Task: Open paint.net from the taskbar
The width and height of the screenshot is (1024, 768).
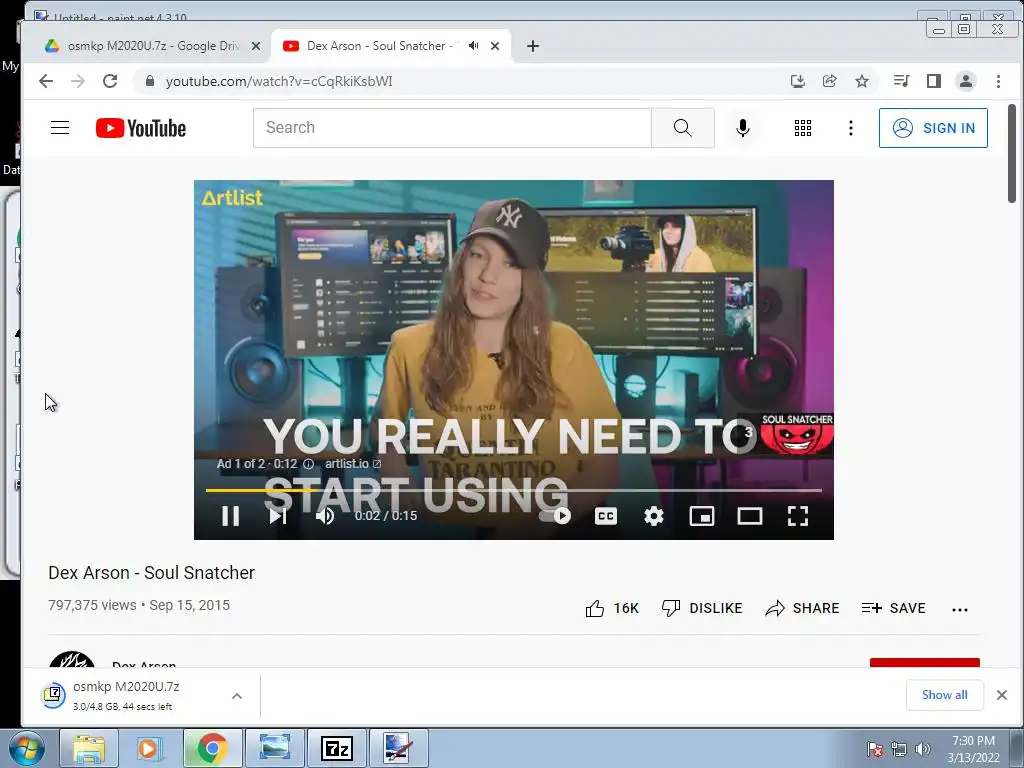Action: click(x=398, y=748)
